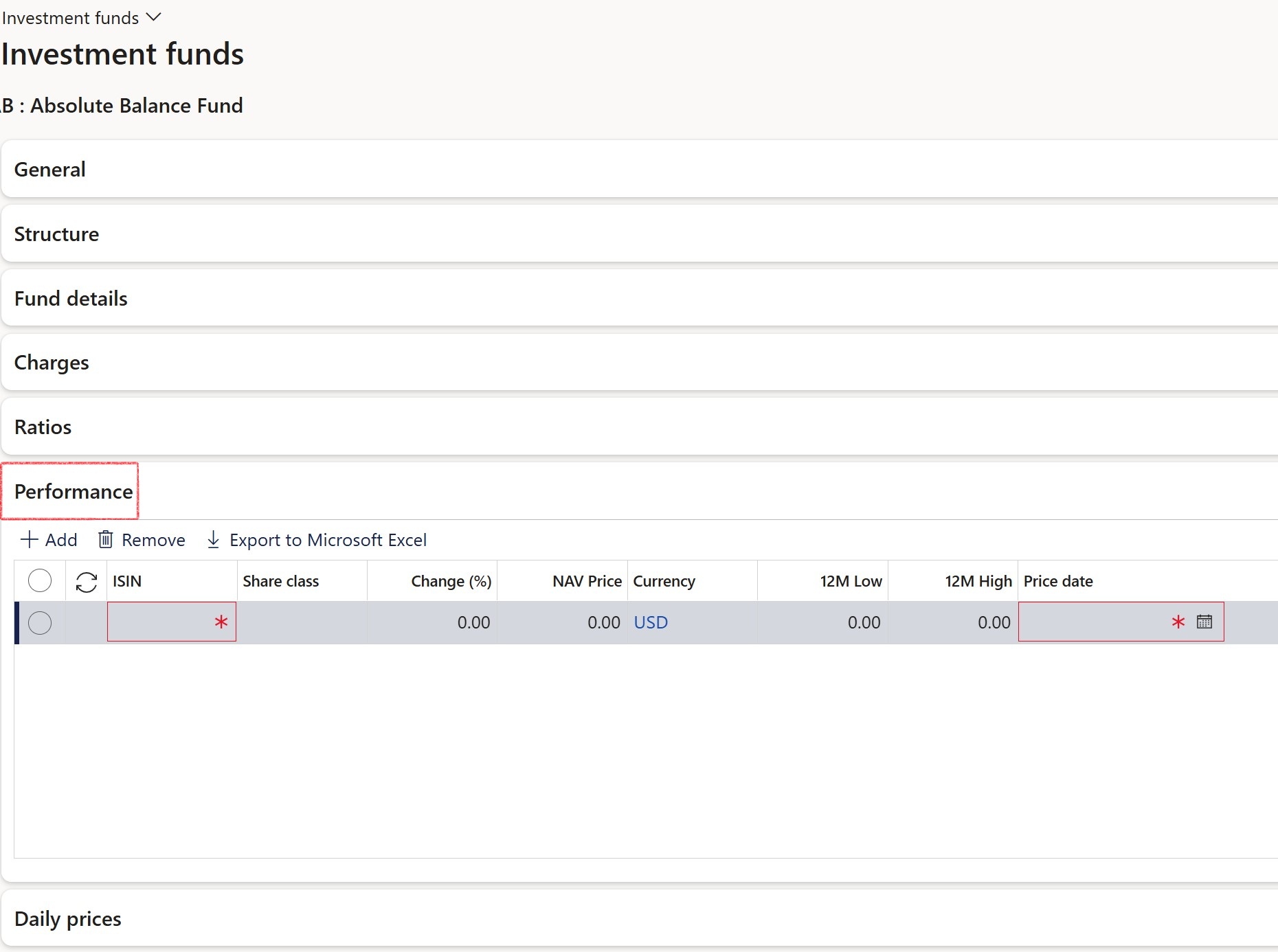Screen dimensions: 1278x952
Task: Click the refresh icon in grid header
Action: coord(87,582)
